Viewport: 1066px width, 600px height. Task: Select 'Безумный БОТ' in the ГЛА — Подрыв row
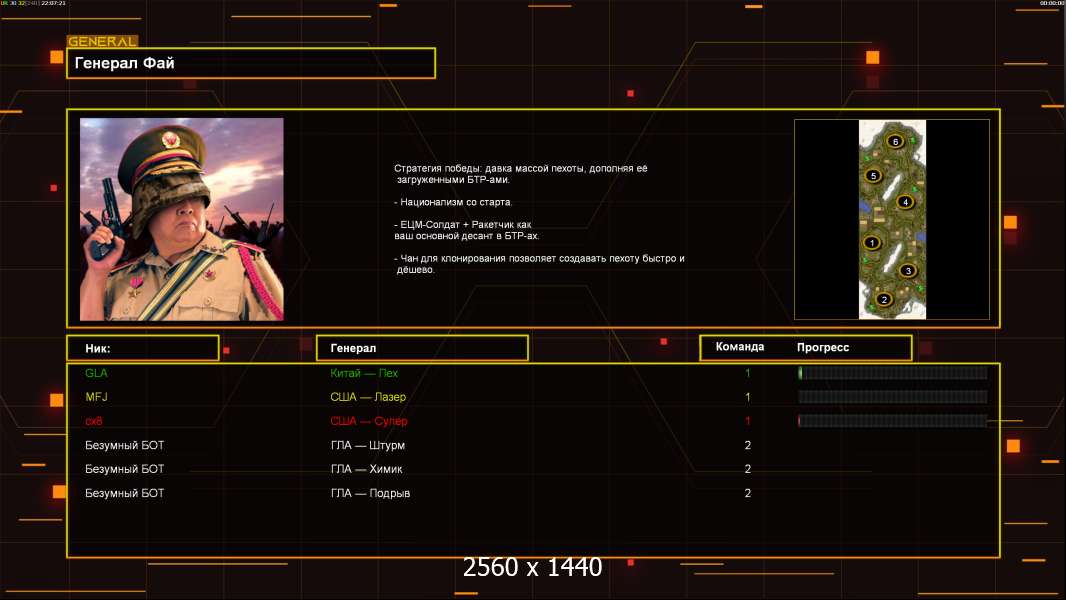(x=124, y=493)
